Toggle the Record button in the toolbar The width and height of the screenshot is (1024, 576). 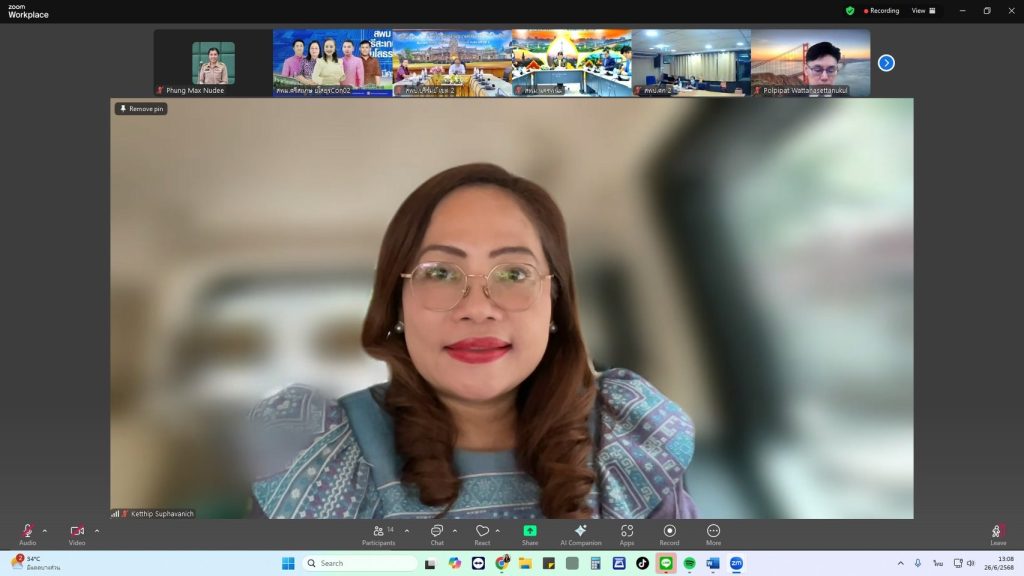(669, 533)
